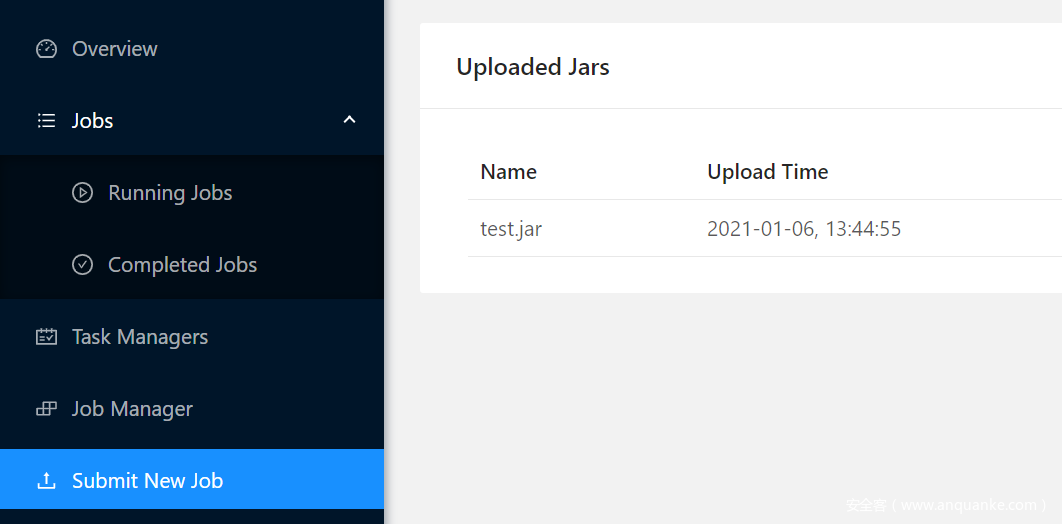Open the Task Managers page
Image resolution: width=1062 pixels, height=524 pixels.
(x=192, y=336)
